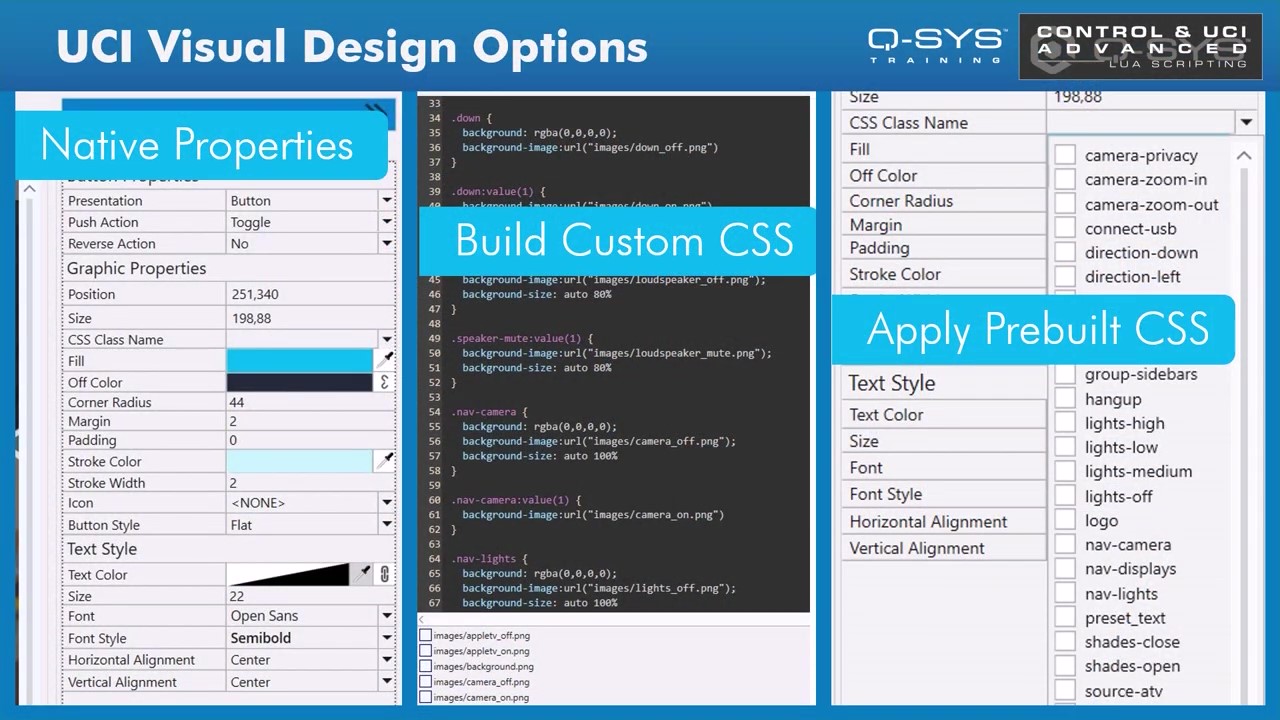Click the Corner Radius value field showing 44
This screenshot has width=1280, height=720.
click(x=300, y=402)
